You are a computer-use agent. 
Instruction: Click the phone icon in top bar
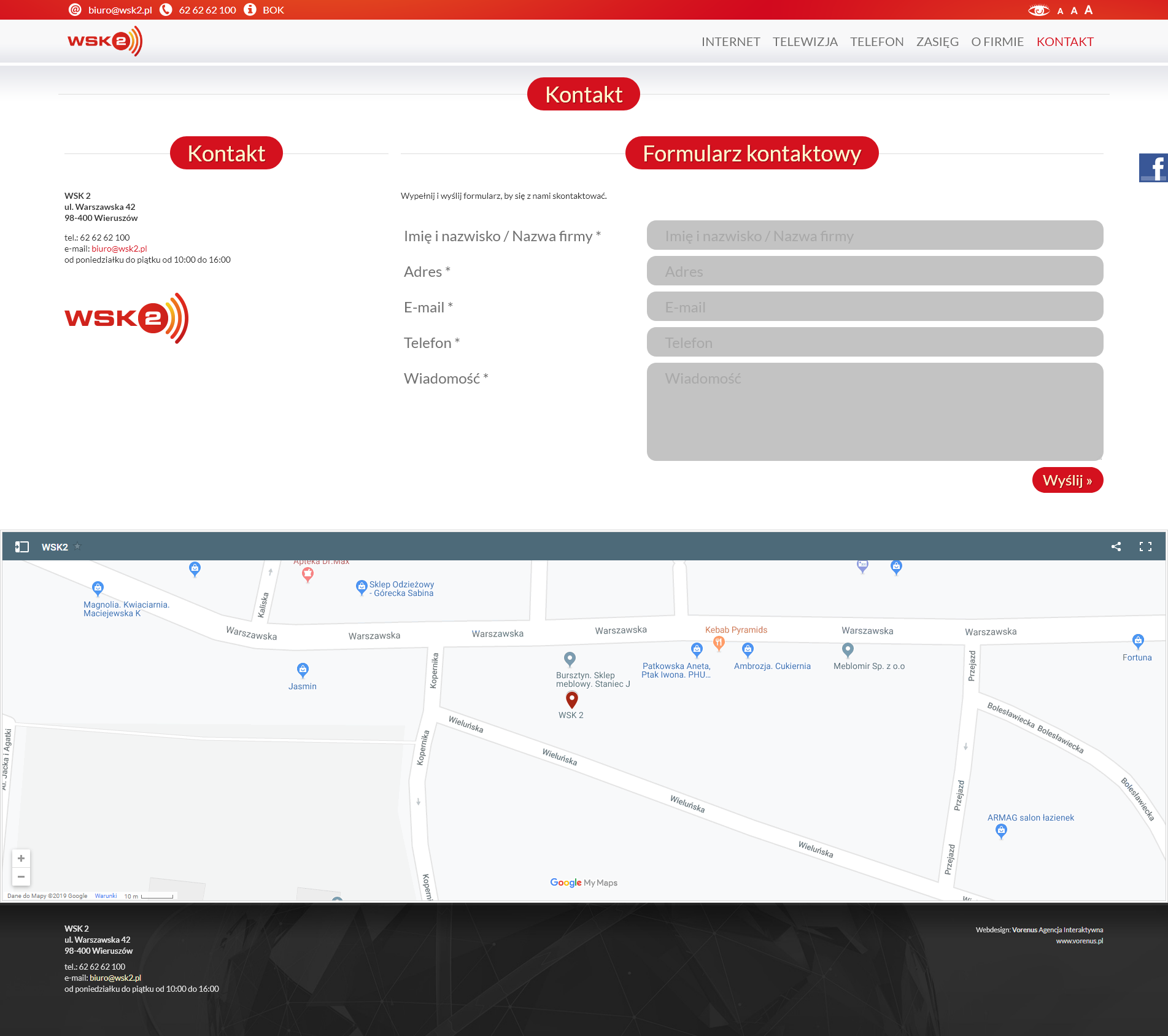166,10
